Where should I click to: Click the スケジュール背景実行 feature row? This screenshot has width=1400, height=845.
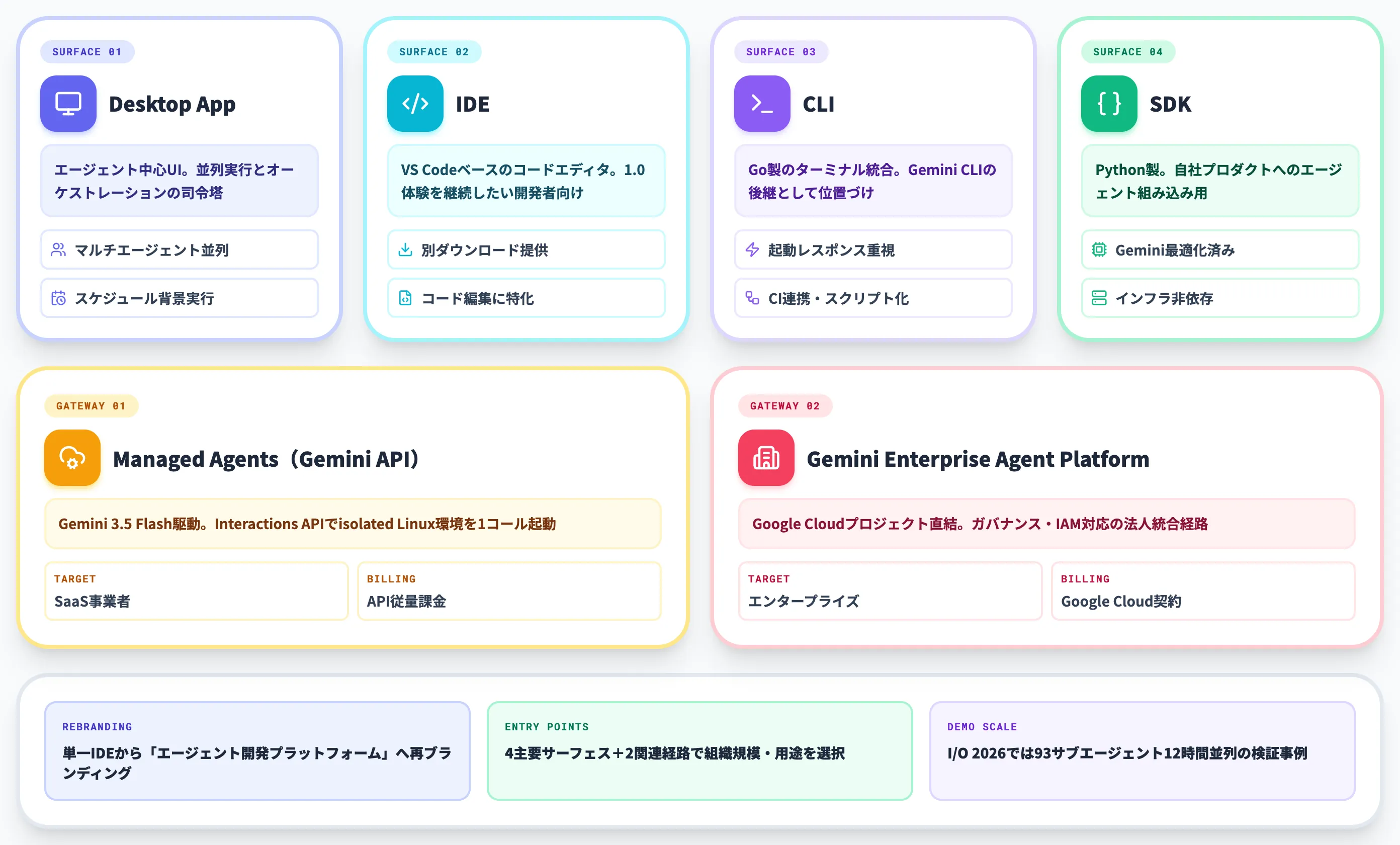(180, 298)
